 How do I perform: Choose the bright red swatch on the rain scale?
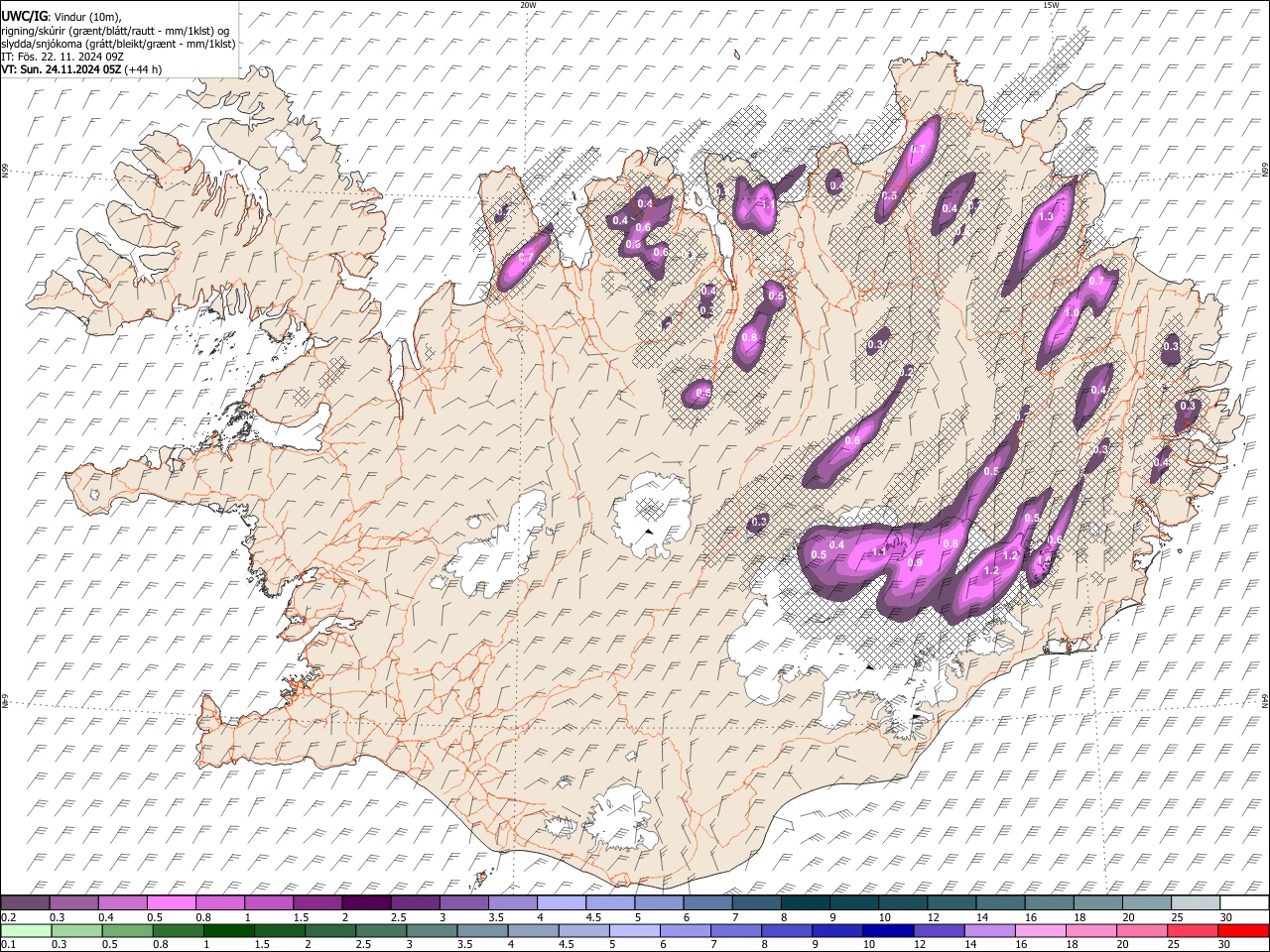[x=1244, y=930]
